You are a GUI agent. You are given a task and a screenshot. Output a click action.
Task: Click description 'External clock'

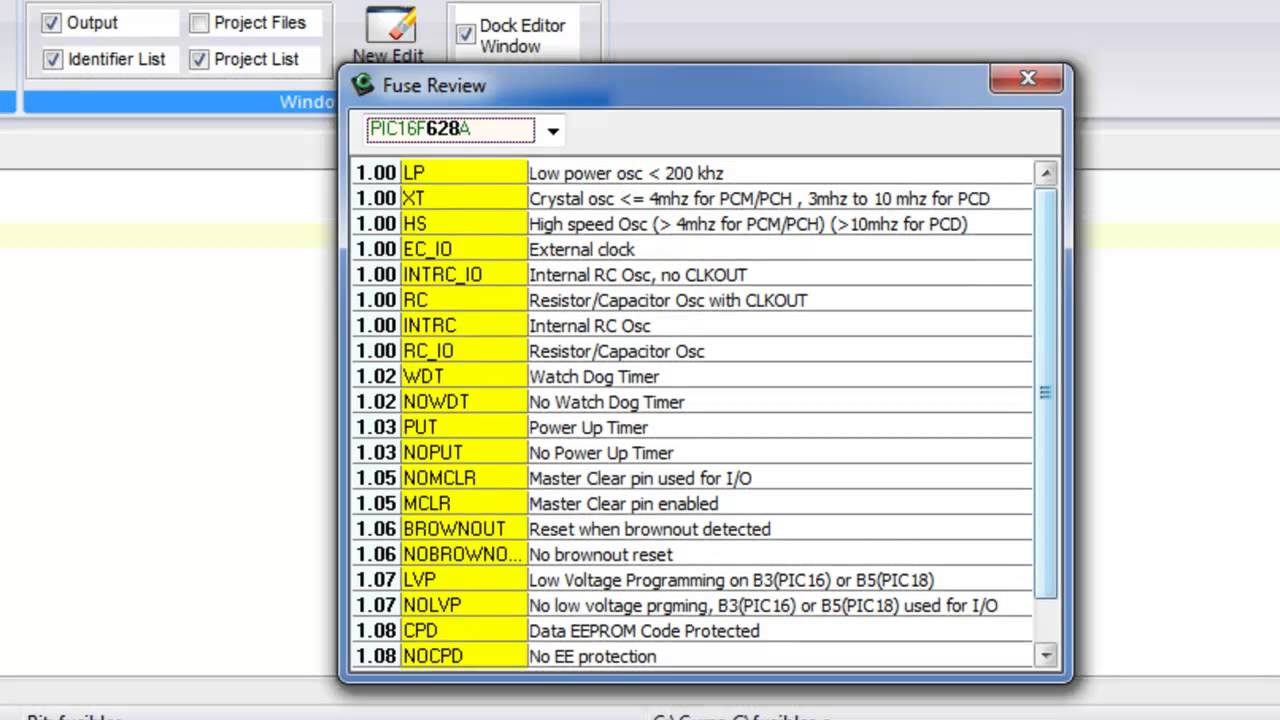(582, 249)
